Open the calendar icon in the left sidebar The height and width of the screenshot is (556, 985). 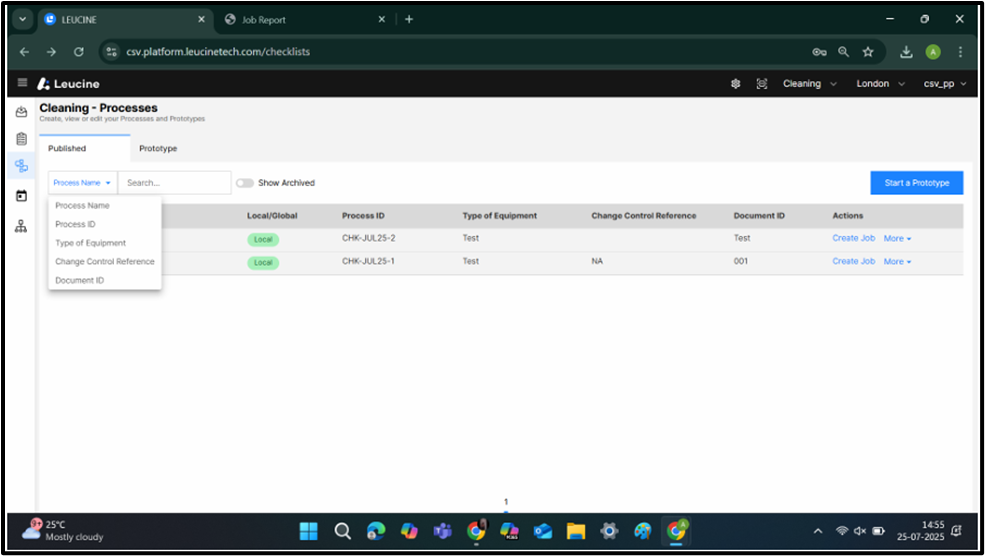[21, 196]
